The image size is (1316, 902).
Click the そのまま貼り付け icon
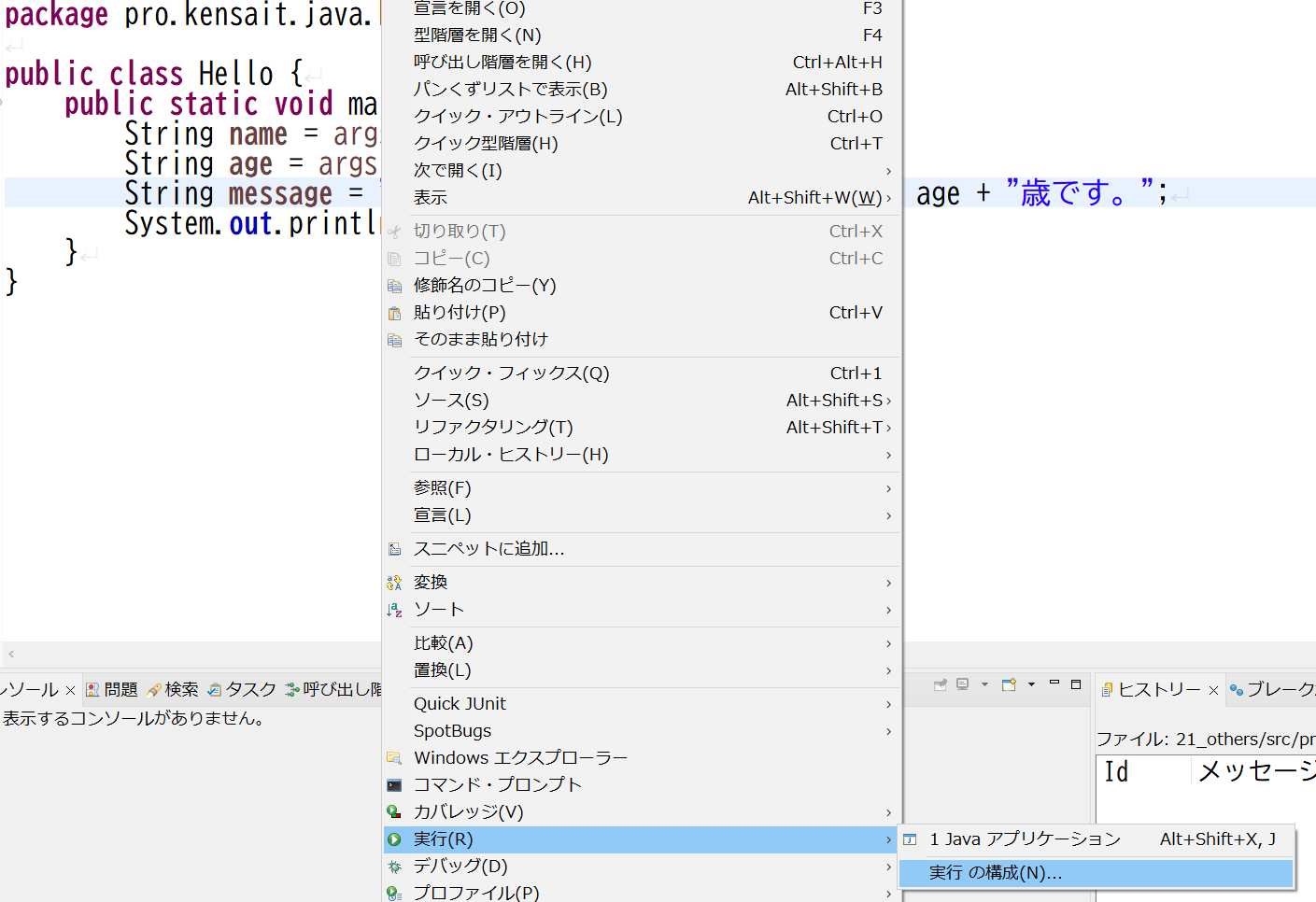[395, 339]
